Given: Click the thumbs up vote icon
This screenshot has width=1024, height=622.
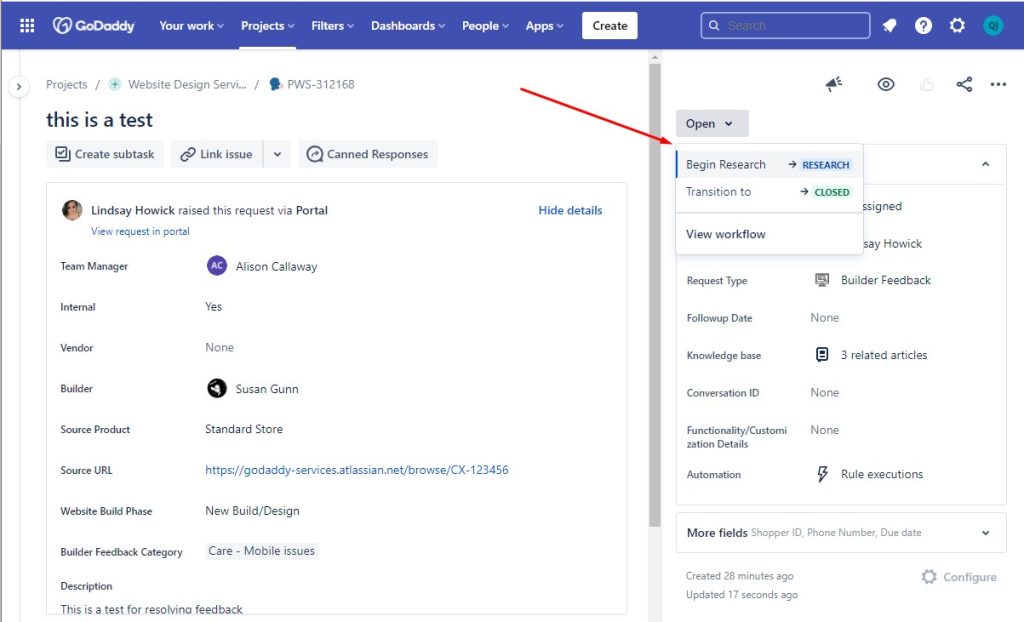Looking at the screenshot, I should (x=926, y=84).
